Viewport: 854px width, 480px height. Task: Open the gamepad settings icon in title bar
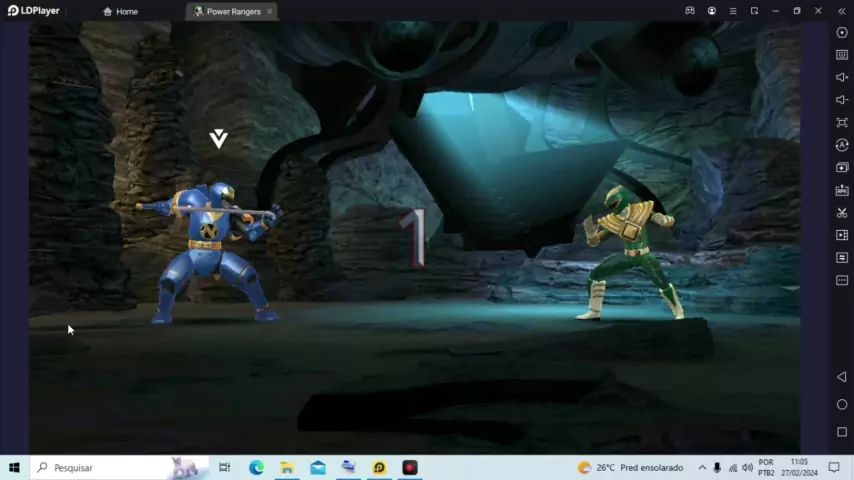pyautogui.click(x=690, y=11)
